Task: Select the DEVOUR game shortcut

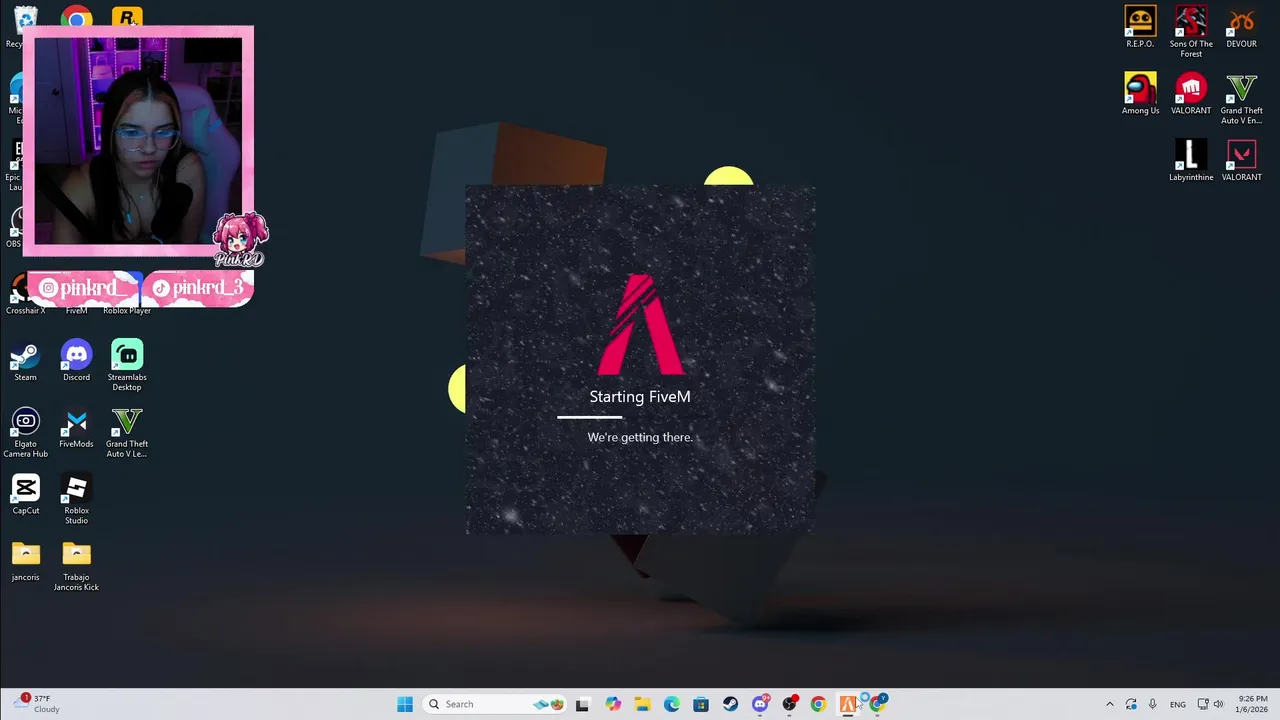Action: tap(1241, 28)
